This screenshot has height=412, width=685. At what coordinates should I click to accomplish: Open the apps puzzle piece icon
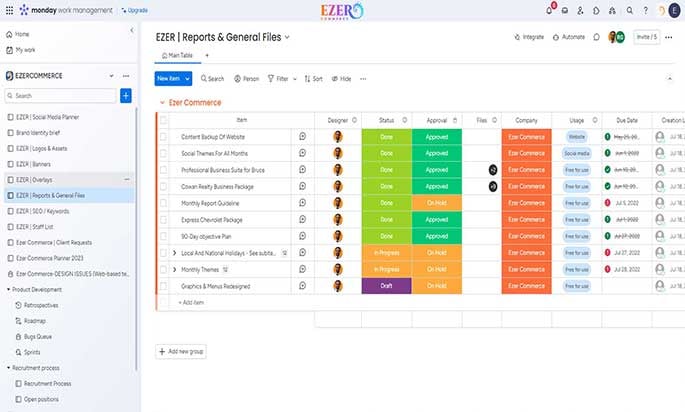(x=596, y=10)
